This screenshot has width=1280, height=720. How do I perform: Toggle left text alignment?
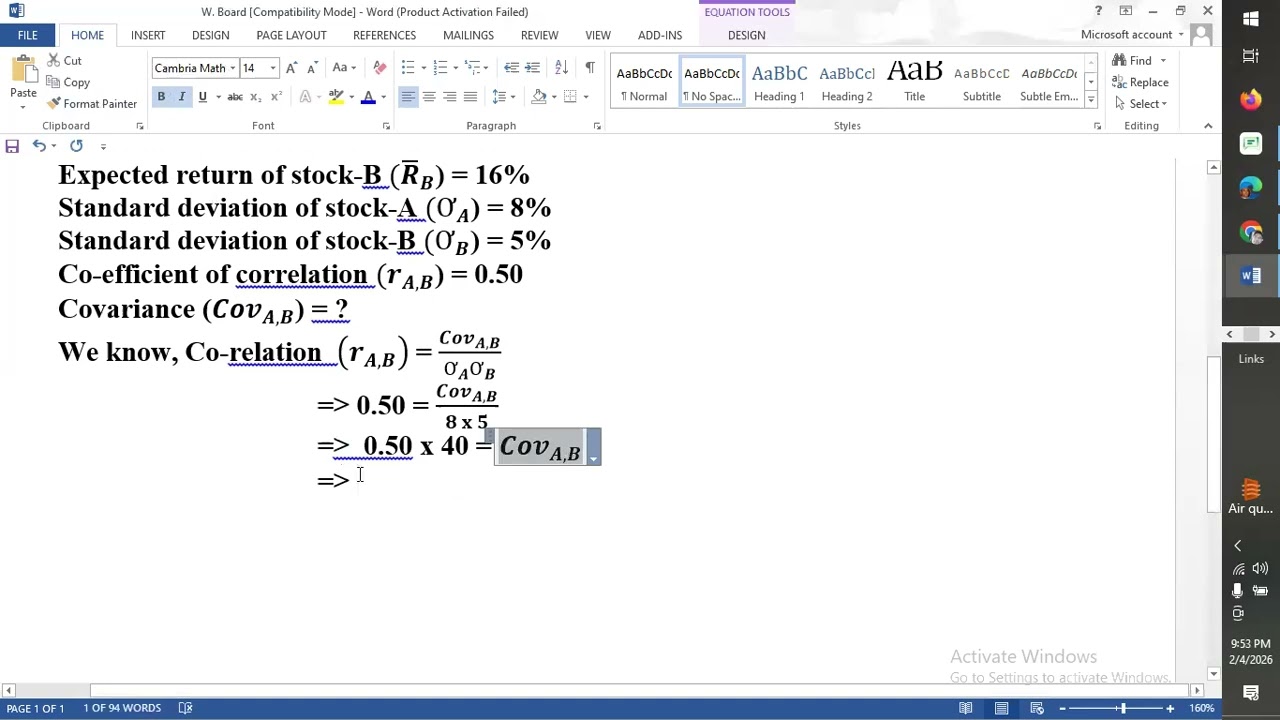pos(408,97)
